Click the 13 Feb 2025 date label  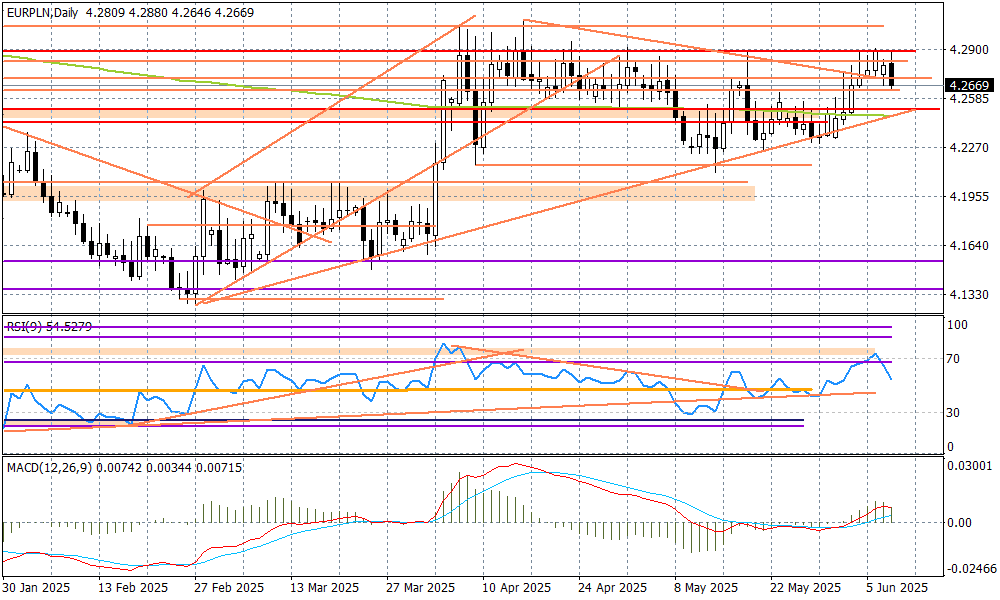click(x=134, y=587)
